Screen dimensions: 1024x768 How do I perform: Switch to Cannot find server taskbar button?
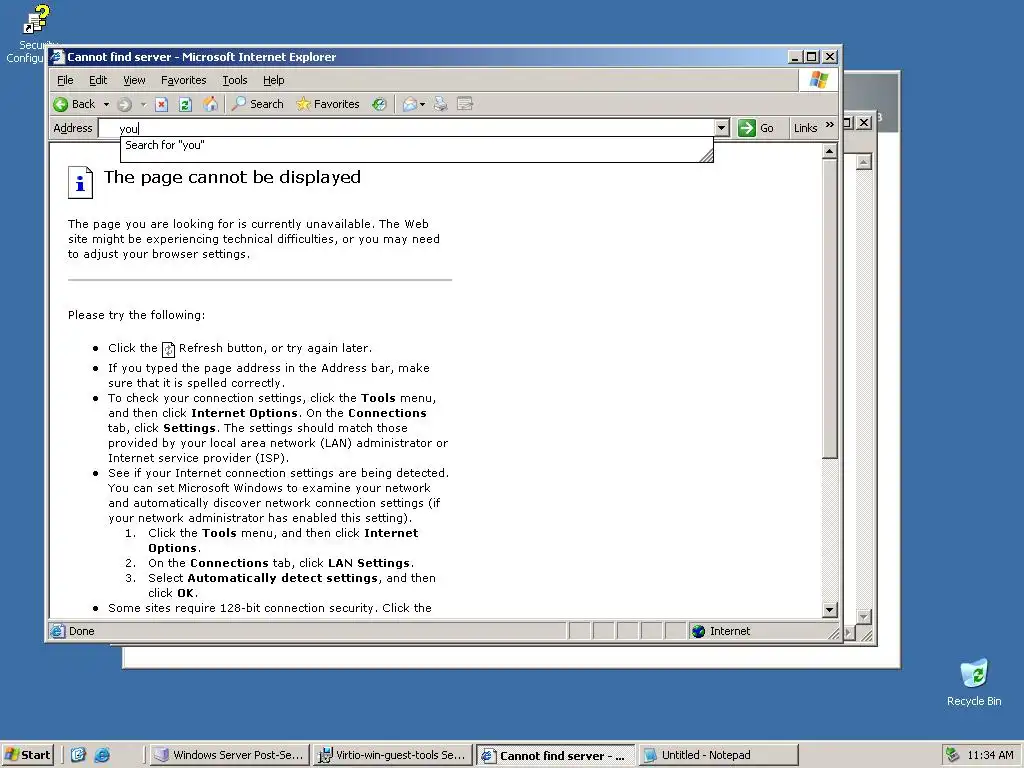555,755
